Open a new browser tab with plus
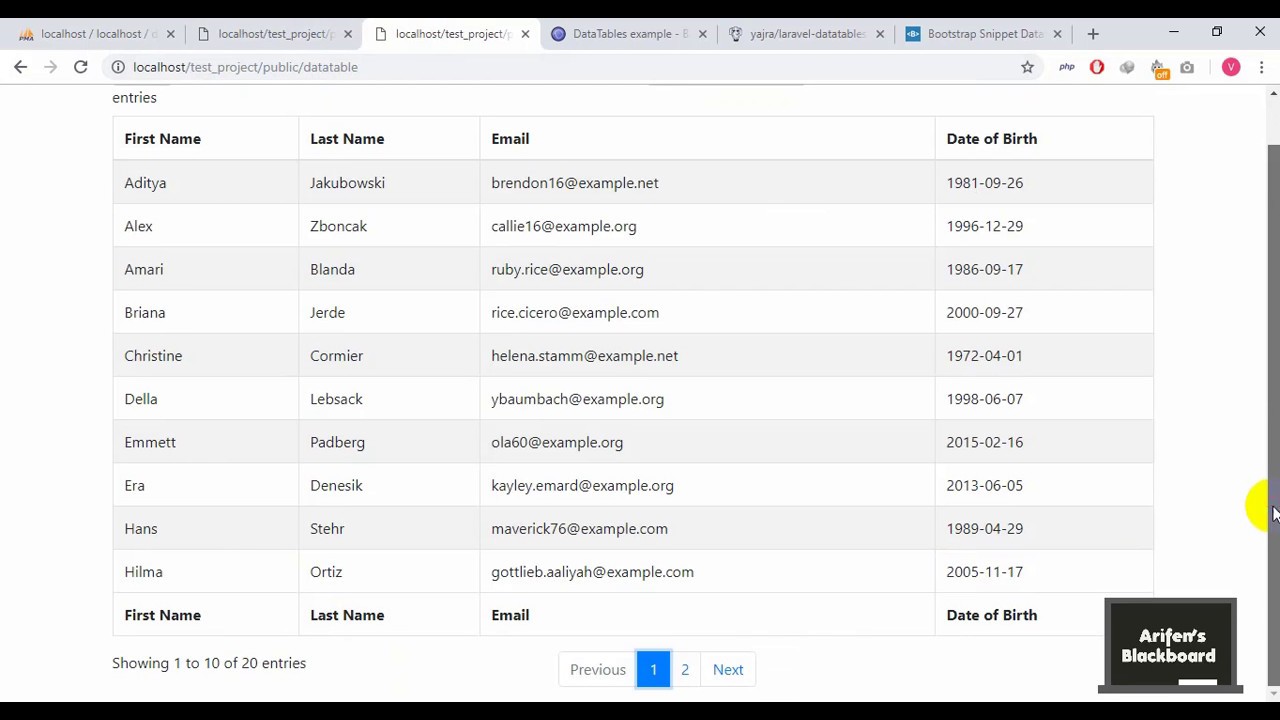 point(1093,34)
